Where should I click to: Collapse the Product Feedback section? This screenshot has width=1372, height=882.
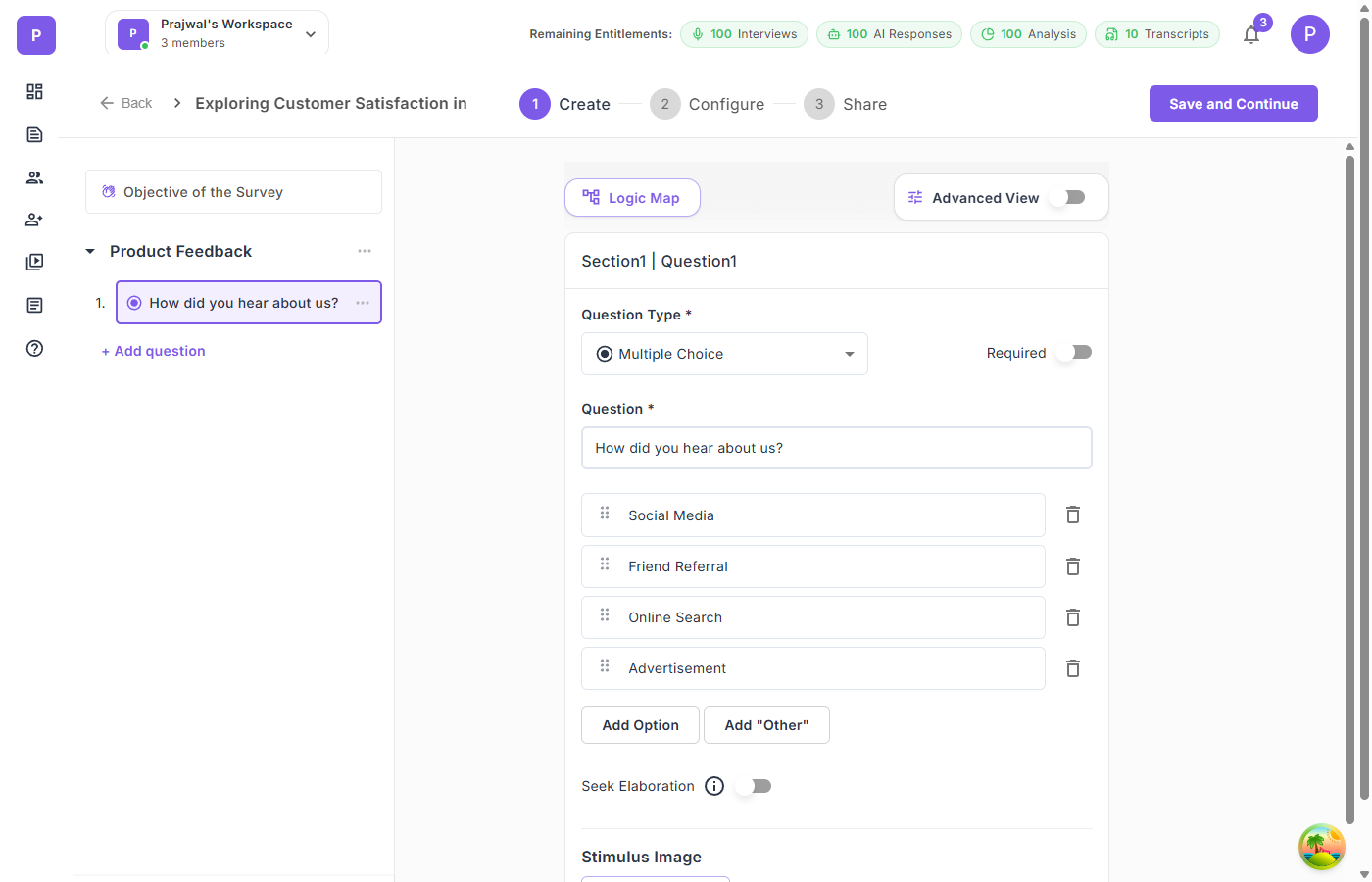tap(90, 251)
